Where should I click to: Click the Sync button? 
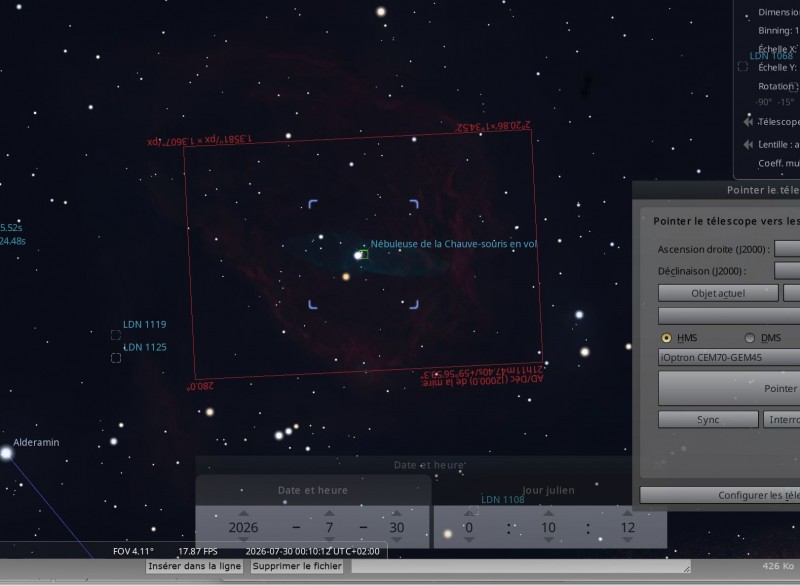(x=708, y=420)
